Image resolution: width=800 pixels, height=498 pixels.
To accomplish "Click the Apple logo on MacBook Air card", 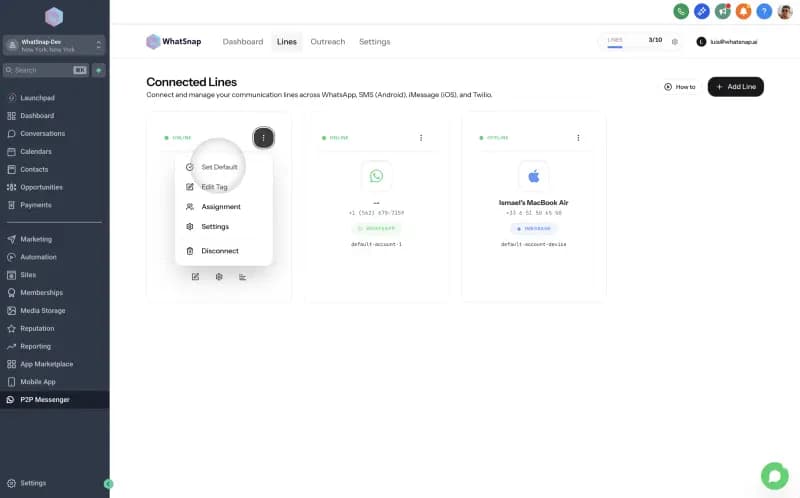I will coord(533,176).
